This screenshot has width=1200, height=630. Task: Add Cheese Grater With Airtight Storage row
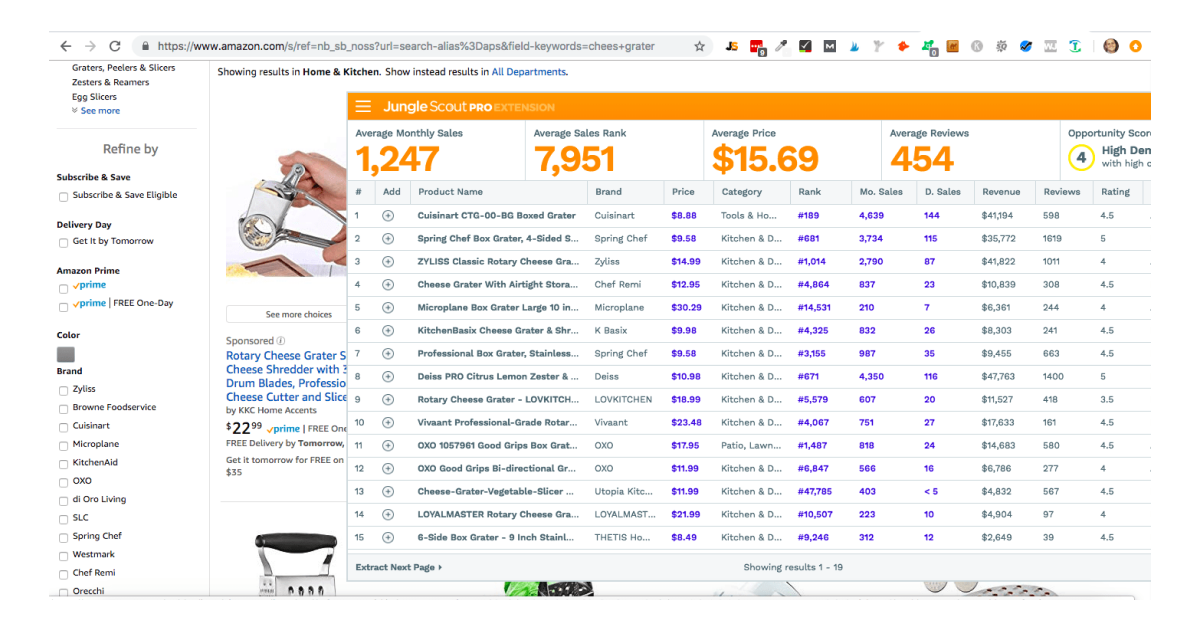388,284
